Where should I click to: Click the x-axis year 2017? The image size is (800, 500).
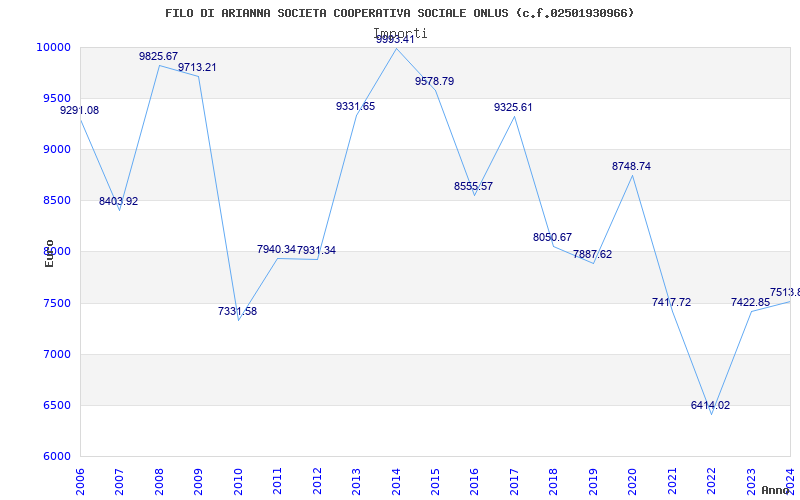click(514, 482)
